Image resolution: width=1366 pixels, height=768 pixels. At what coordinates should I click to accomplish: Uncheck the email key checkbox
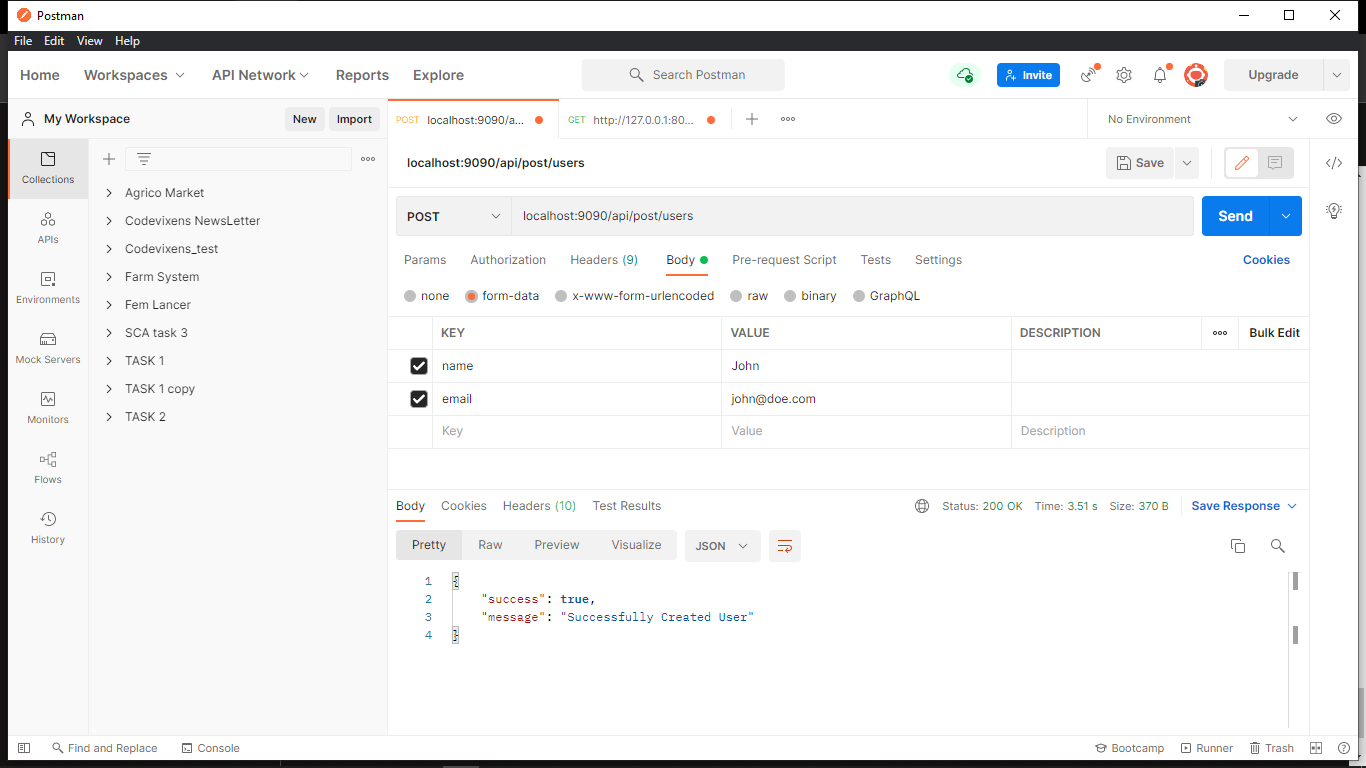[x=419, y=399]
